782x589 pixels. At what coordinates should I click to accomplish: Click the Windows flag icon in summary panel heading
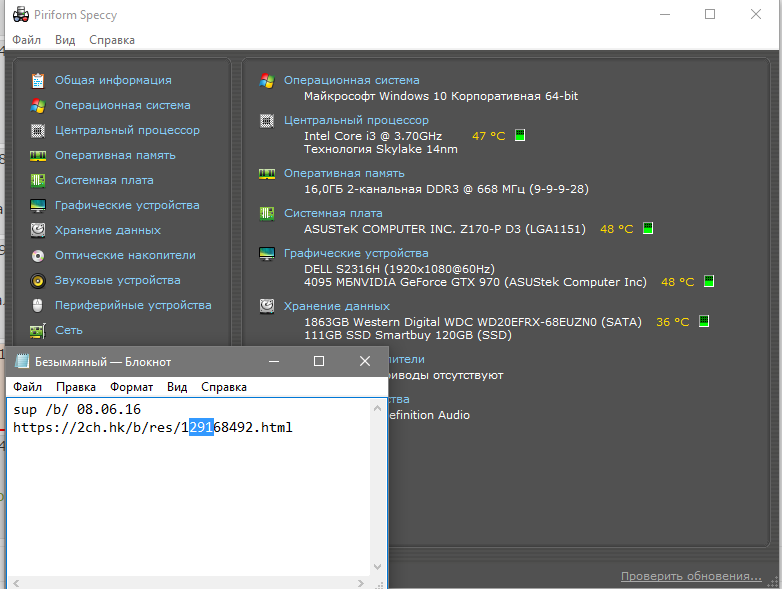[267, 81]
